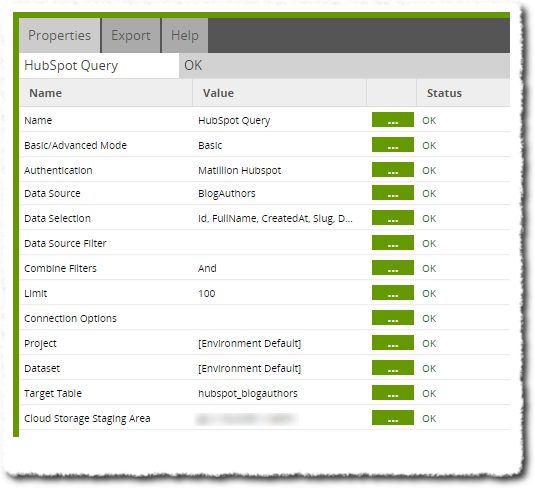Click the blurred Cloud Storage Staging Area value
This screenshot has width=535, height=488.
coord(246,419)
